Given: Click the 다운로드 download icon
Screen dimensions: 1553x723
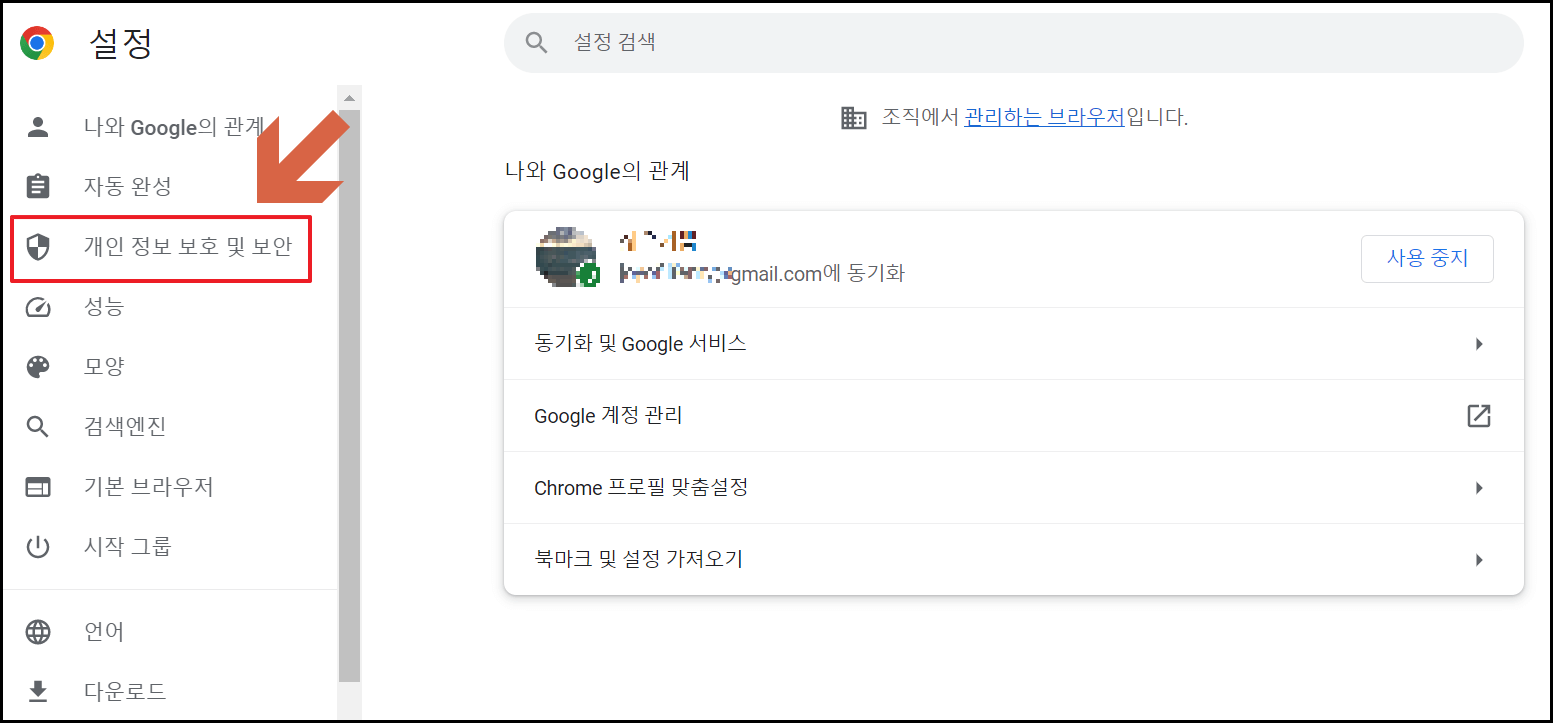Looking at the screenshot, I should click(x=39, y=691).
